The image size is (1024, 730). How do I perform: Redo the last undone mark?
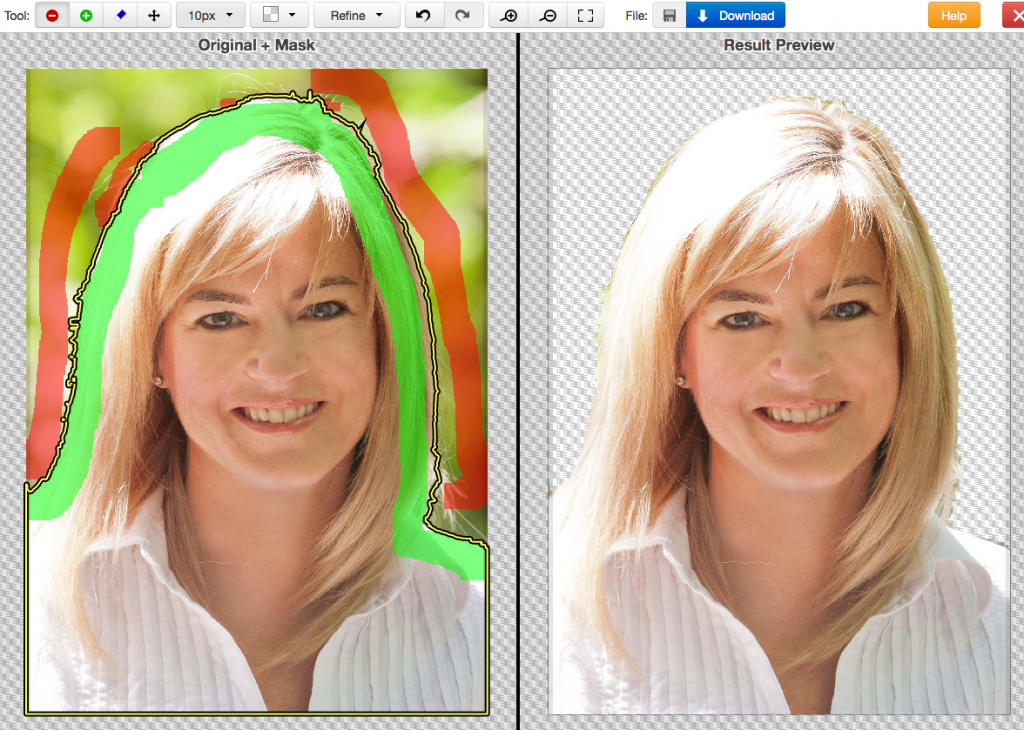click(x=463, y=15)
